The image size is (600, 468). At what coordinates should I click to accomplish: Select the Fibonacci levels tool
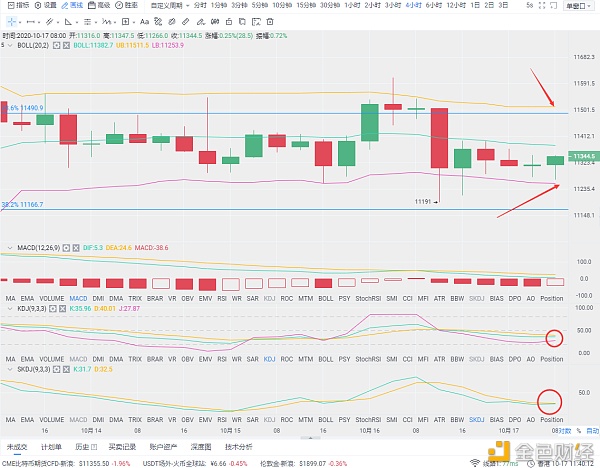[x=88, y=22]
